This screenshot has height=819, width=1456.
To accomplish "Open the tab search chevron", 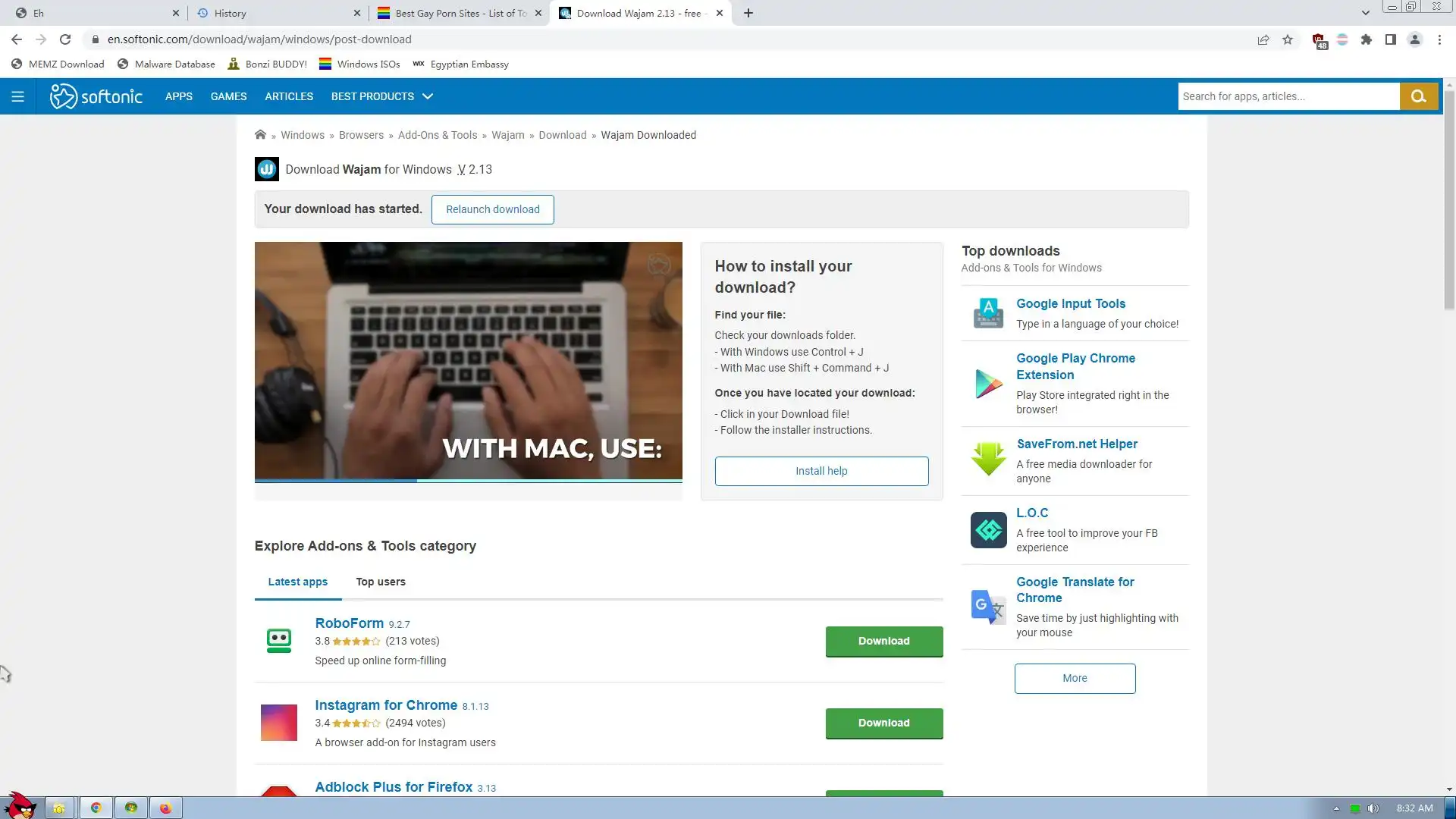I will coord(1365,13).
